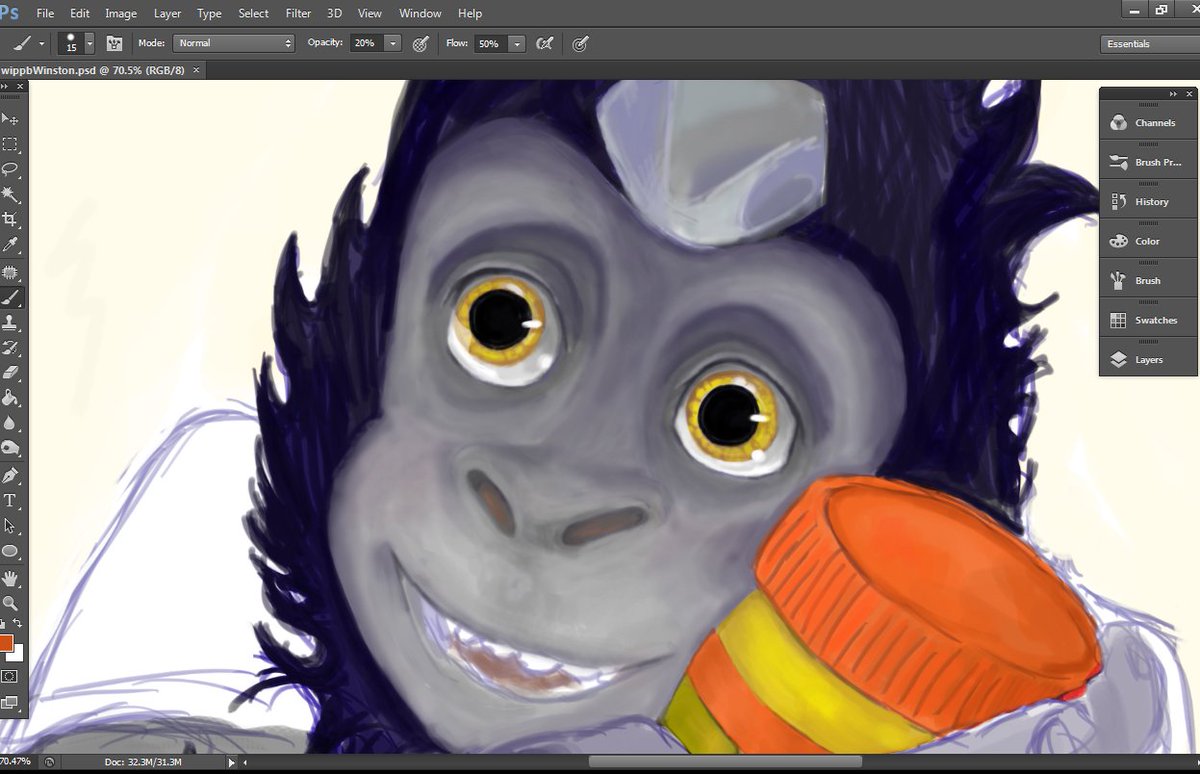Toggle Quick Mask mode
This screenshot has width=1200, height=774.
pyautogui.click(x=10, y=677)
